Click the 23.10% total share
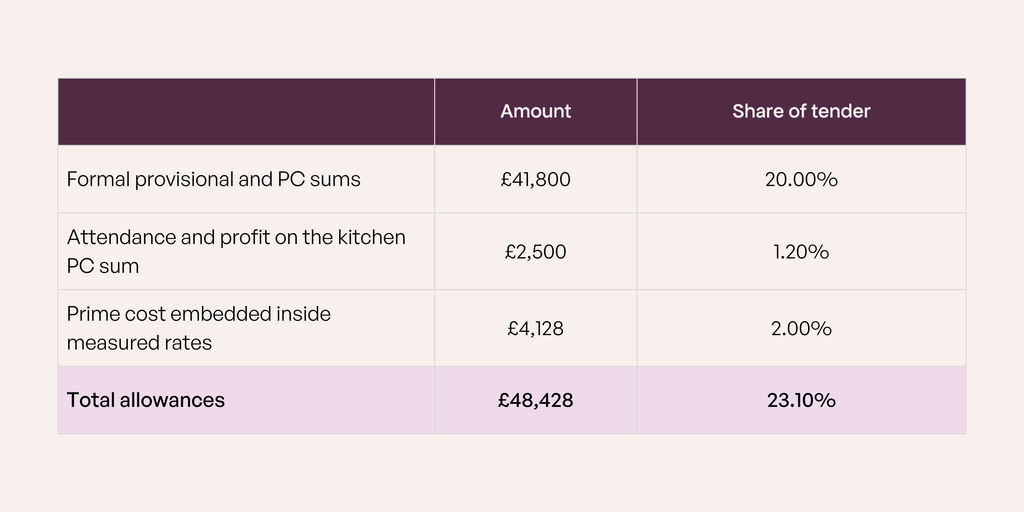The image size is (1024, 512). click(801, 400)
